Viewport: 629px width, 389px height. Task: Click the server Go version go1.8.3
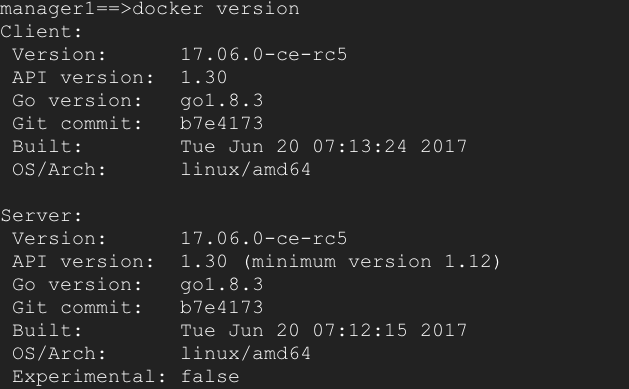pyautogui.click(x=222, y=285)
